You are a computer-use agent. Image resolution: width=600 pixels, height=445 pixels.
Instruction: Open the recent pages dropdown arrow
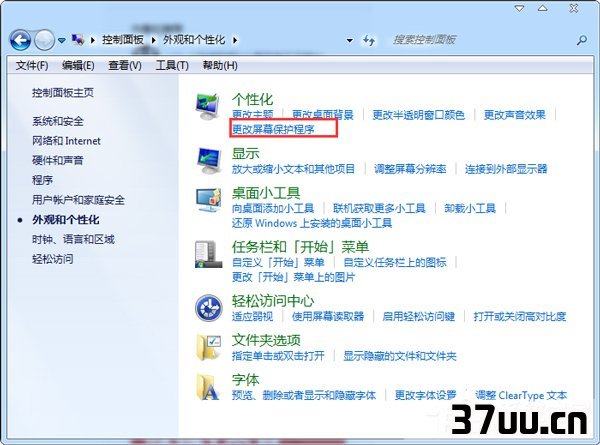pyautogui.click(x=62, y=40)
